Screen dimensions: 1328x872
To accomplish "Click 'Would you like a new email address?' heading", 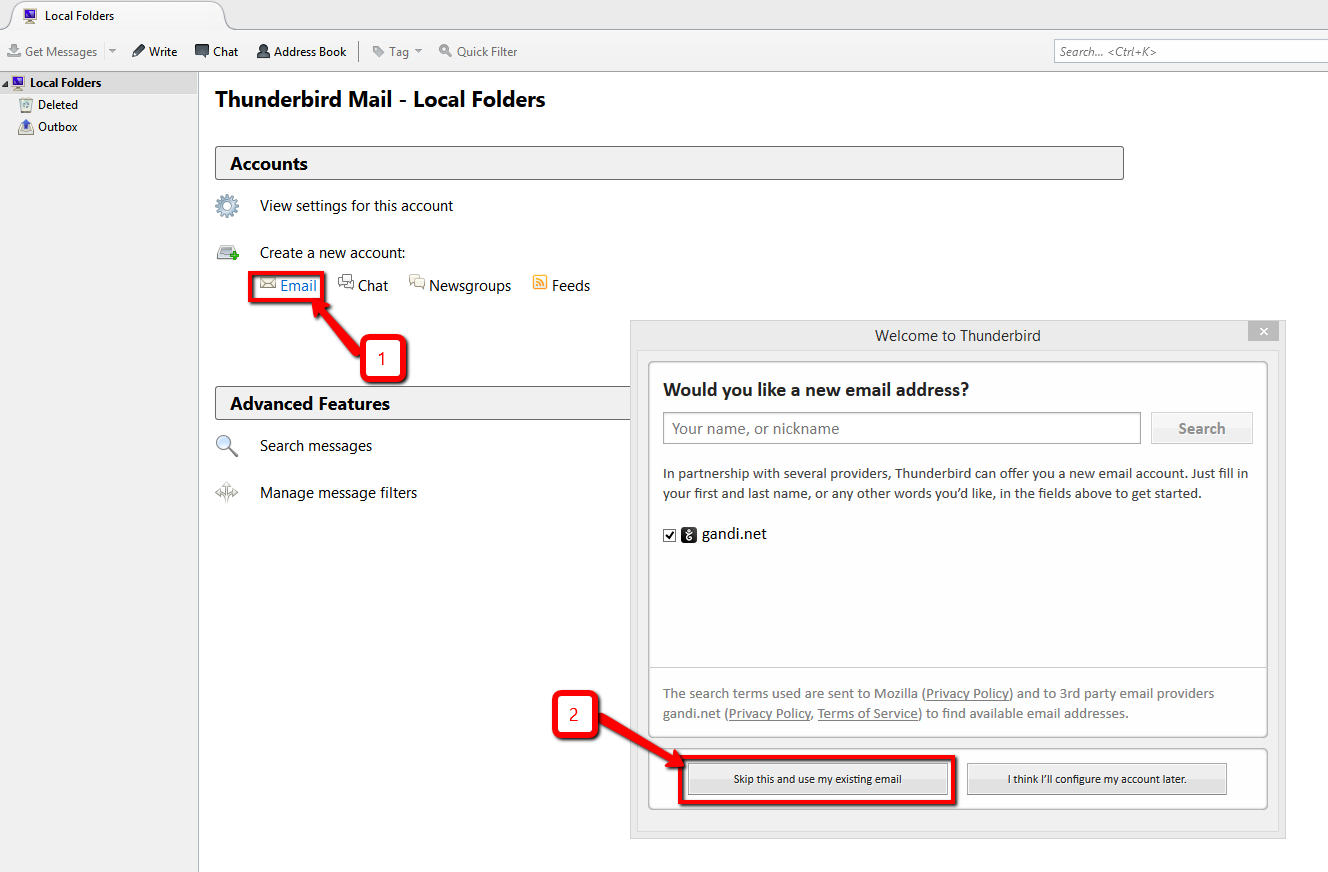I will point(816,389).
